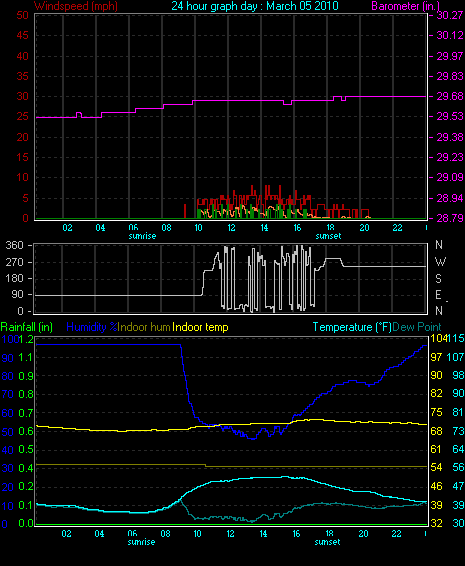Click the barometer value 30.27
The height and width of the screenshot is (566, 465).
(450, 15)
